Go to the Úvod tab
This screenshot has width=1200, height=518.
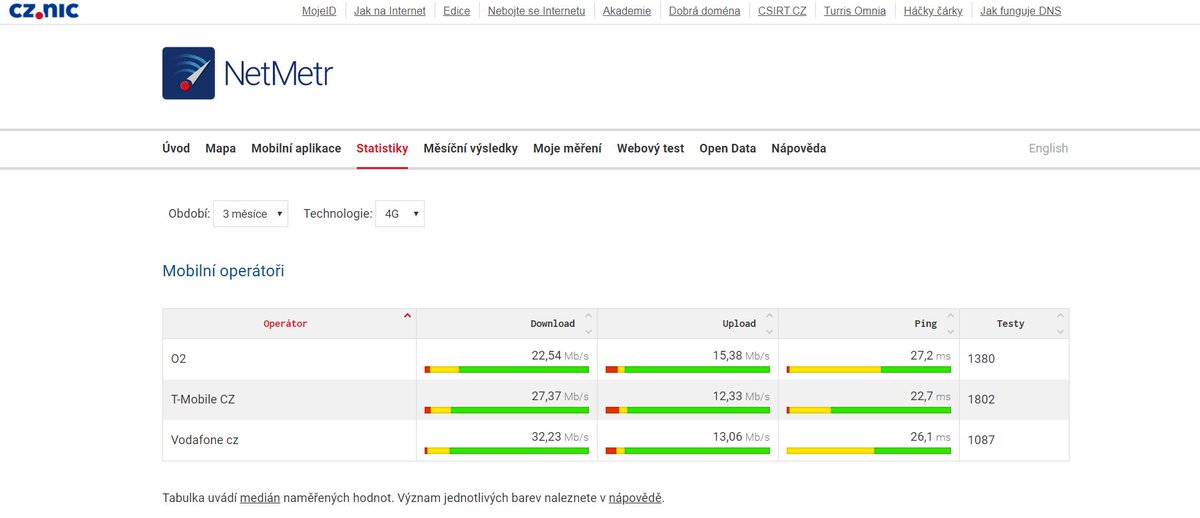point(176,148)
